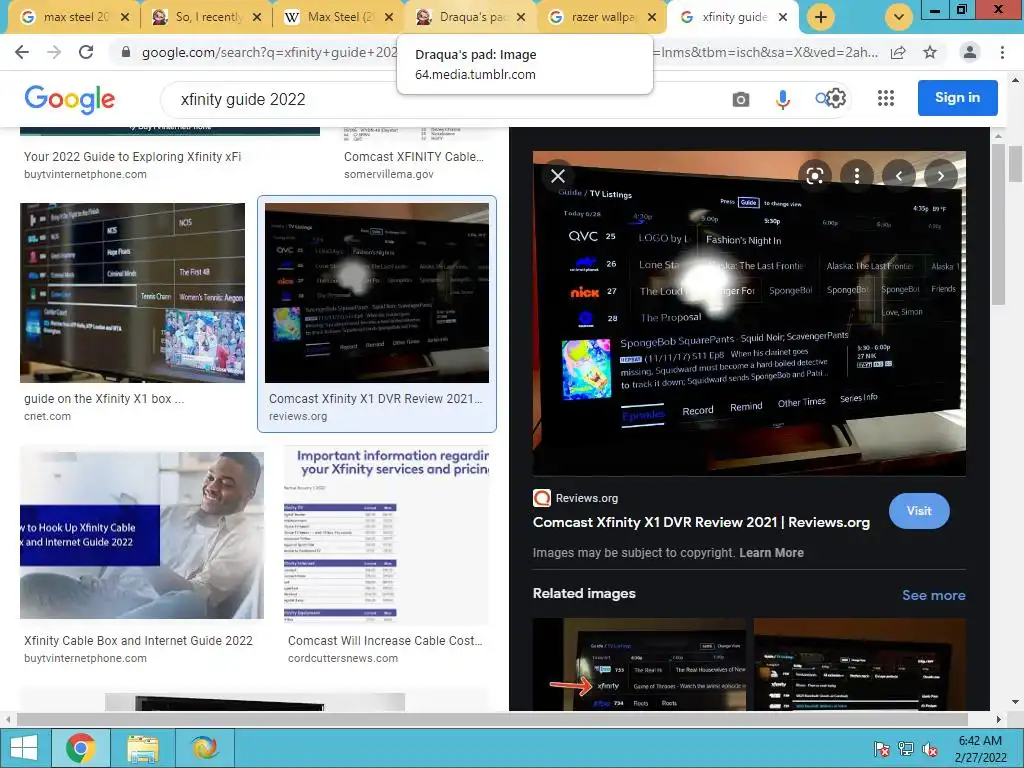This screenshot has height=768, width=1024.
Task: Click the Action Center flag tray icon
Action: 882,749
